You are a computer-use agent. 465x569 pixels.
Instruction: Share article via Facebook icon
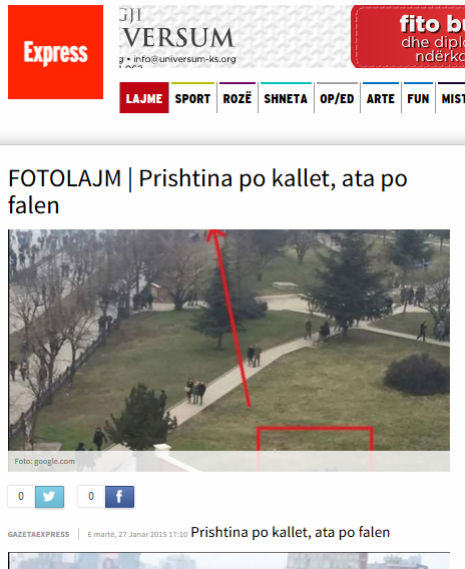(119, 496)
